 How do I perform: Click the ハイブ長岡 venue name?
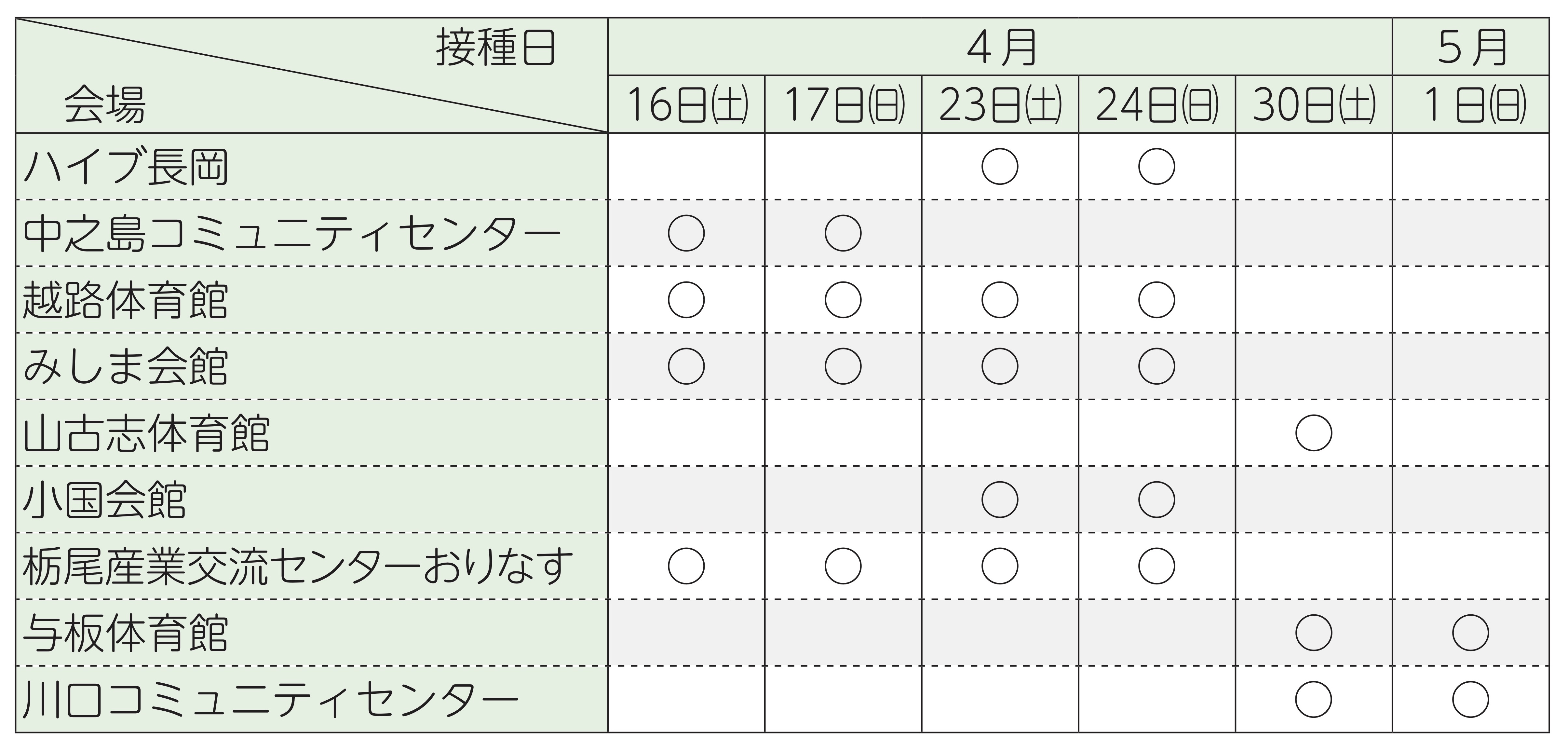click(x=125, y=167)
